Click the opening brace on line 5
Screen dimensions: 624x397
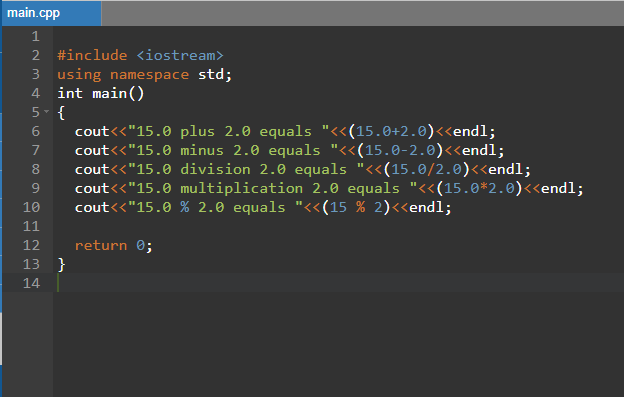pos(61,113)
